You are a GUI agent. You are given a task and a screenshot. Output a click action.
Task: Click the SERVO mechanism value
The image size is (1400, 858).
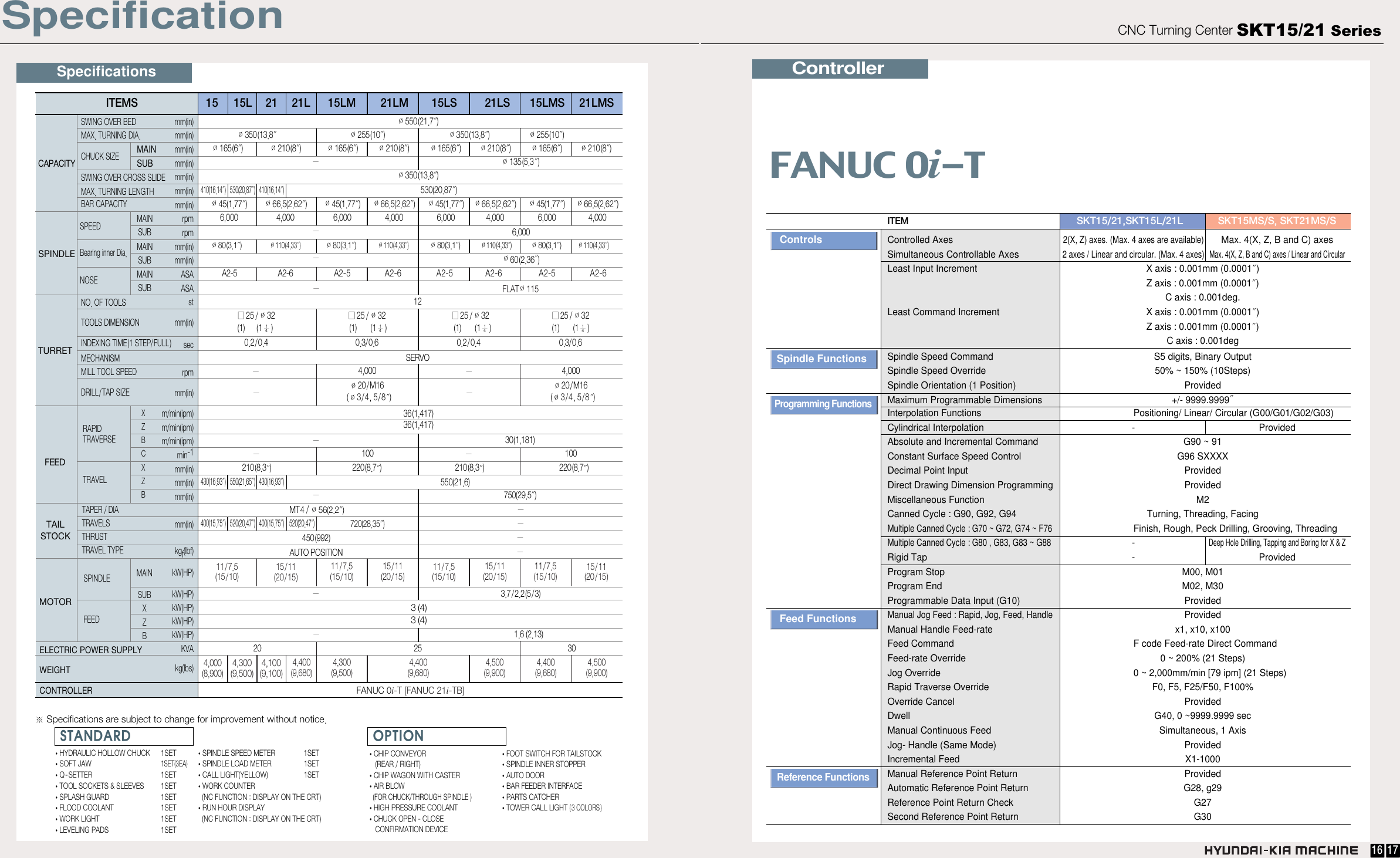click(417, 357)
